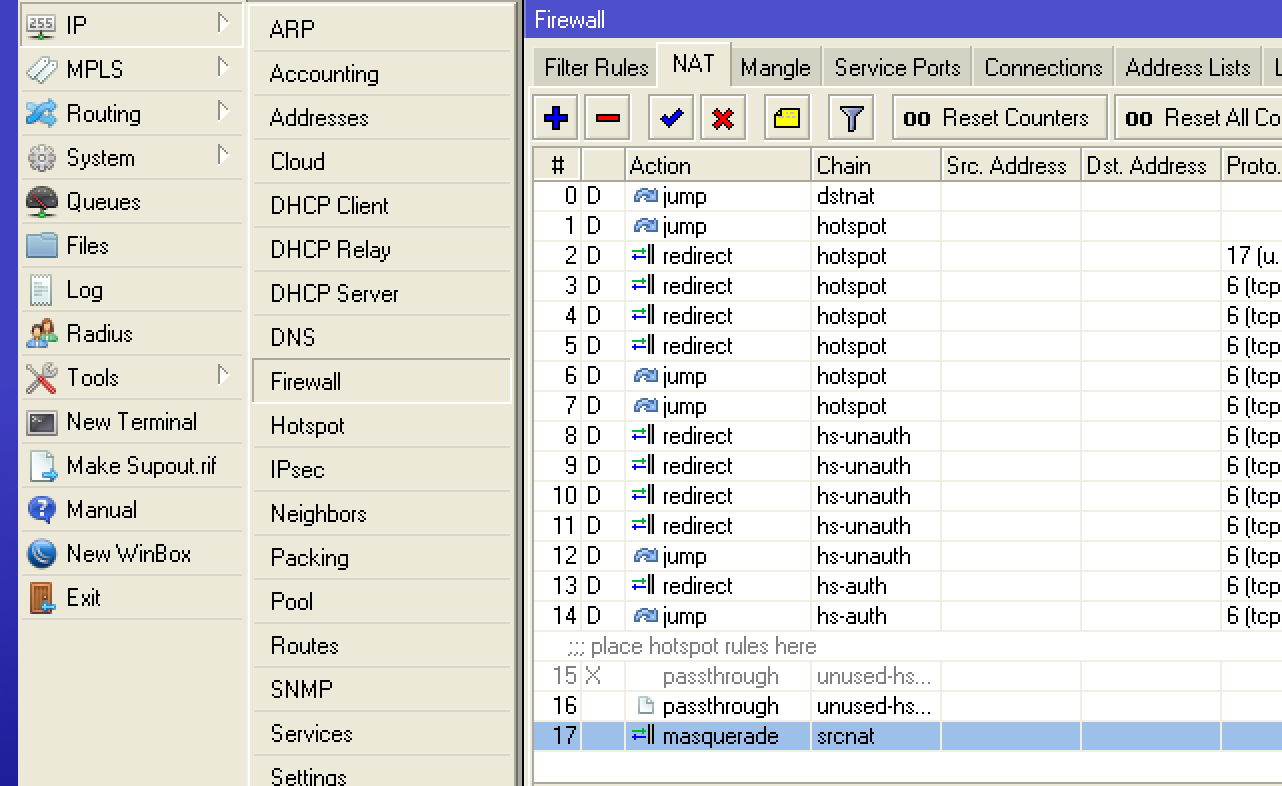Screen dimensions: 1282x786
Task: Click the yellow comment note icon
Action: click(x=787, y=118)
